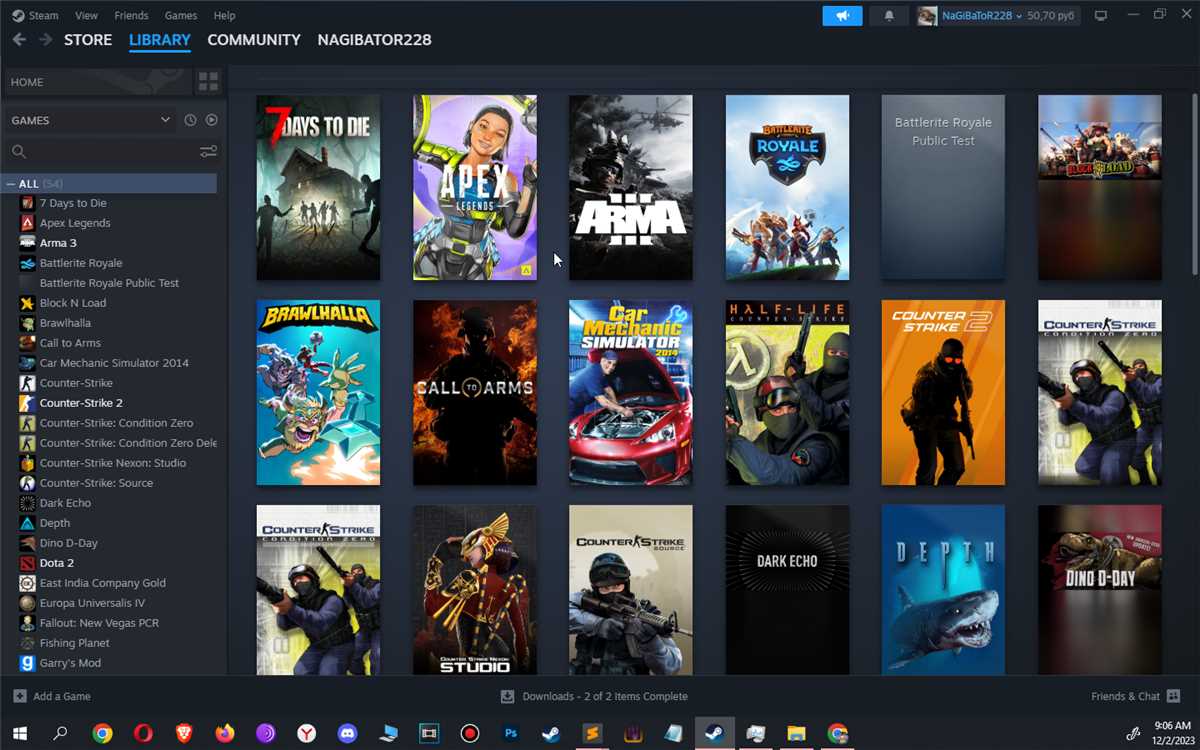Open the Games menu

[x=180, y=16]
